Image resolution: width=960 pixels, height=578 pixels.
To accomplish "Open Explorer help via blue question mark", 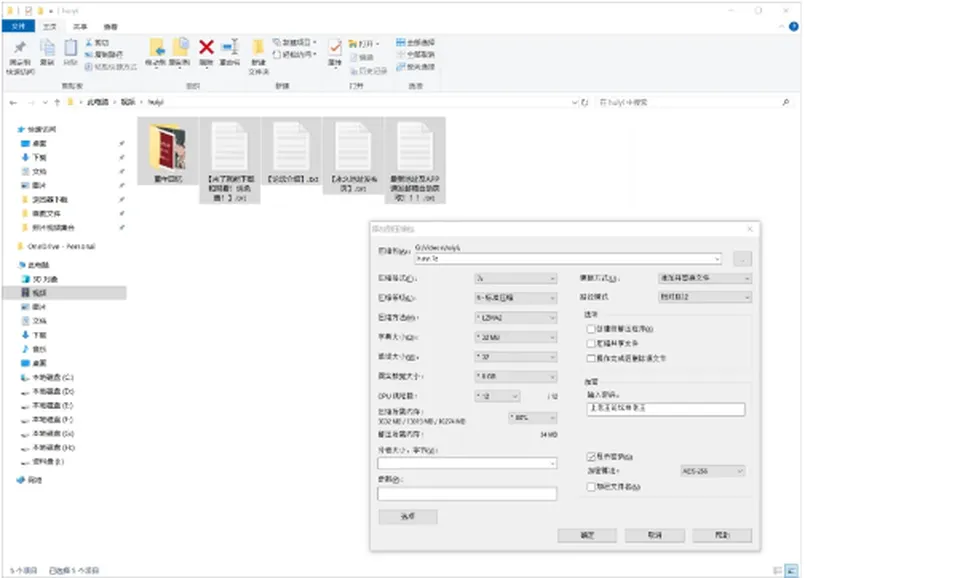I will coord(793,26).
